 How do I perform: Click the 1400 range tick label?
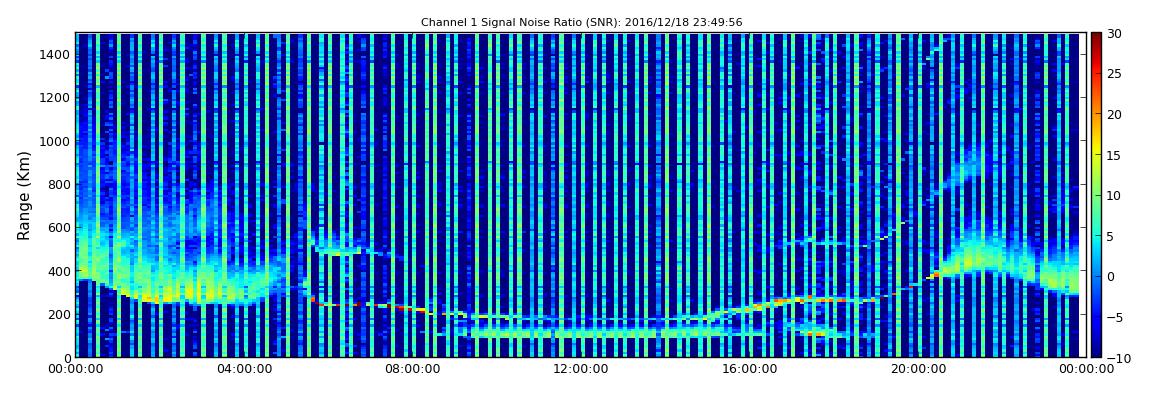(x=55, y=54)
